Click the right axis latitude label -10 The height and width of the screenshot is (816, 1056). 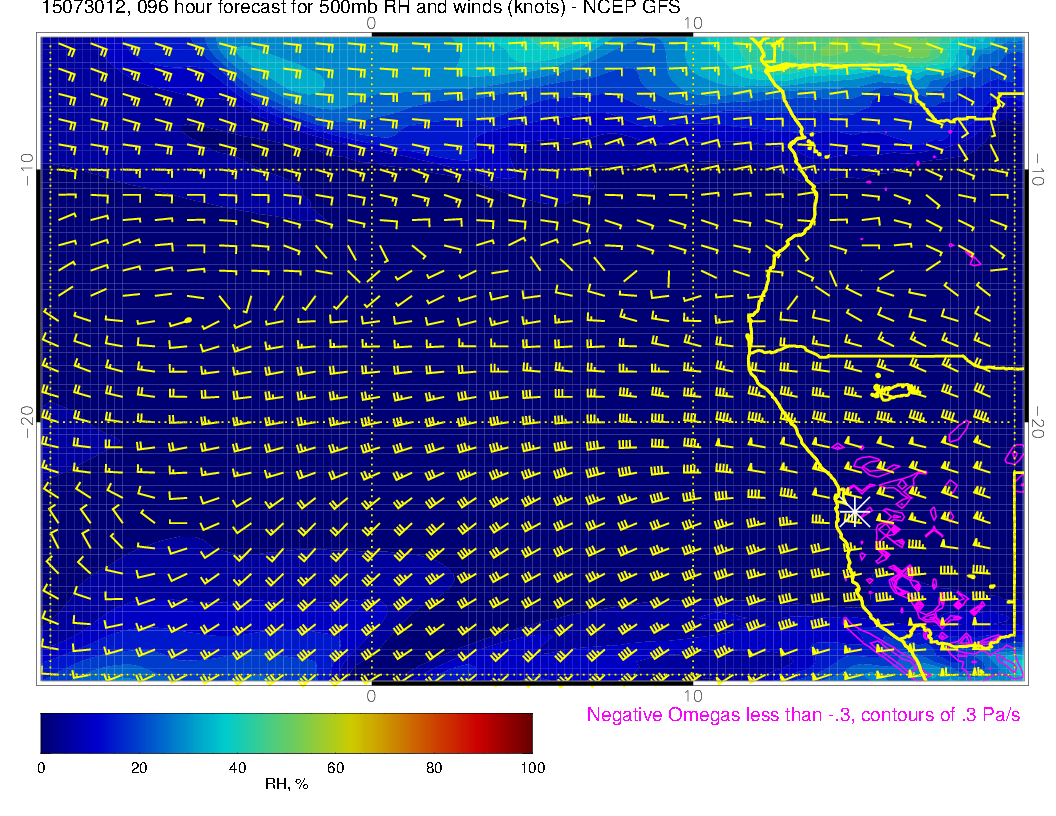pos(1039,168)
